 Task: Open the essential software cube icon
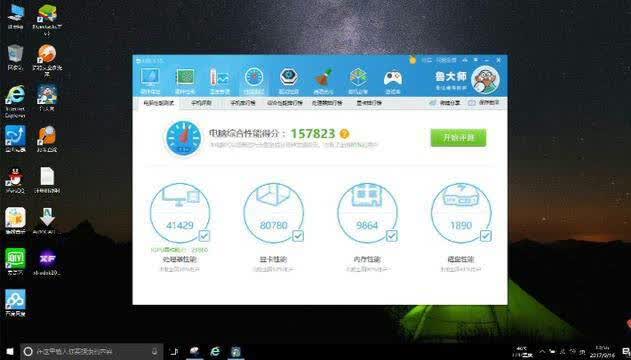coord(358,80)
